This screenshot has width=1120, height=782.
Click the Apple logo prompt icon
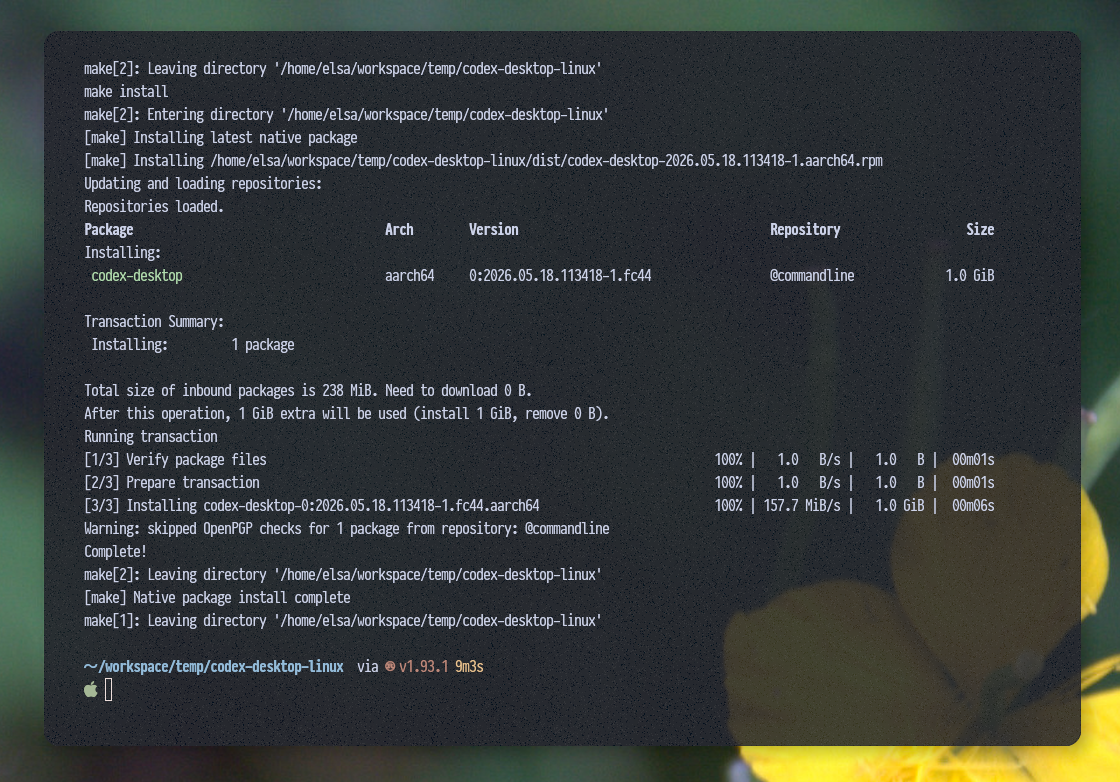pyautogui.click(x=91, y=690)
